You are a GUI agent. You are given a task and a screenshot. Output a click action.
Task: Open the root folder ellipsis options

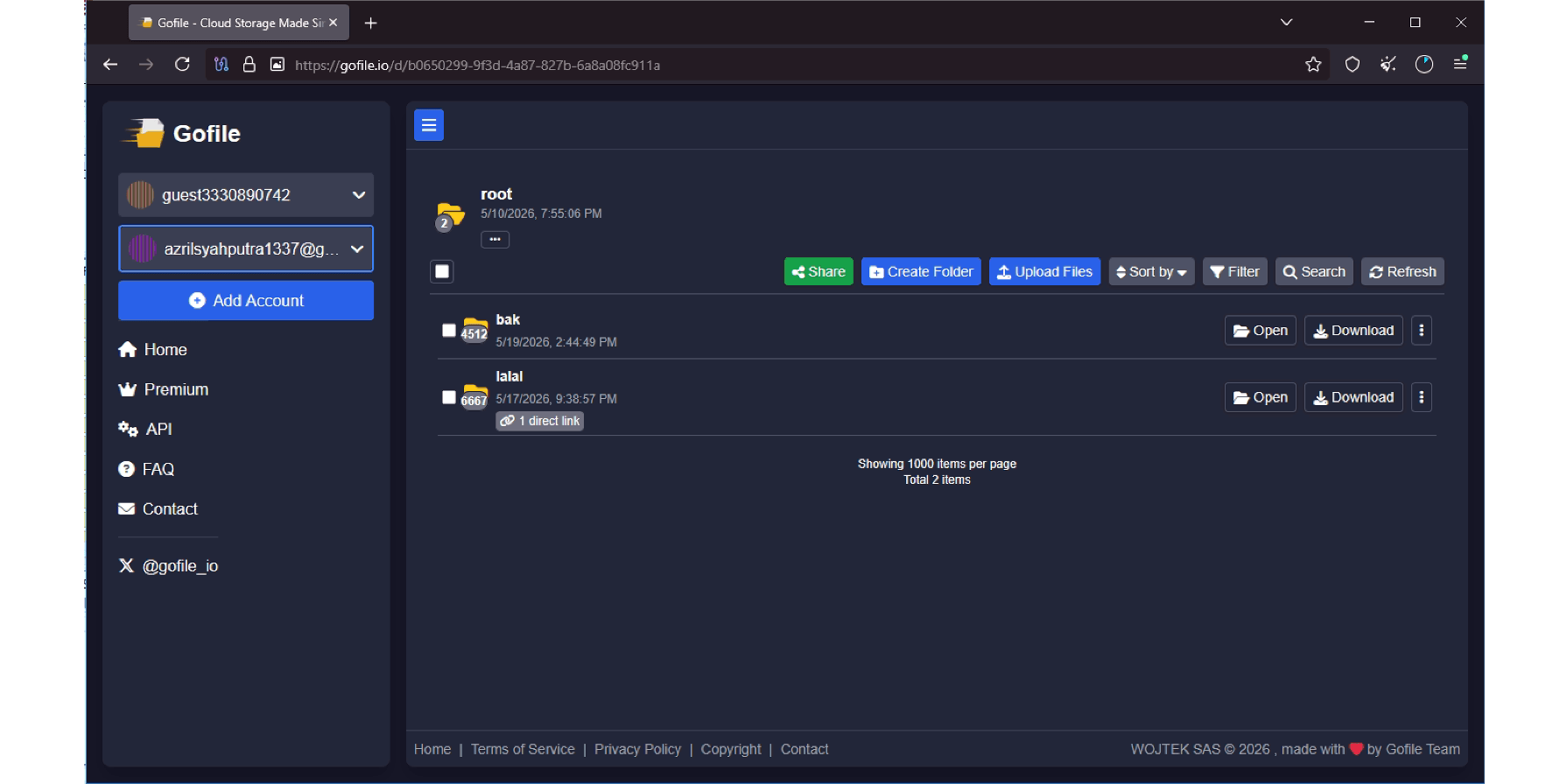click(495, 239)
